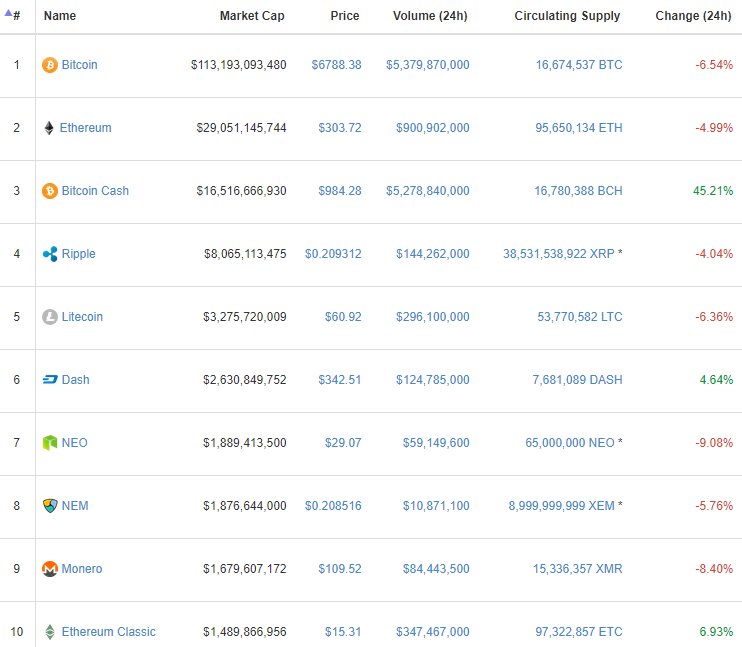Click Bitcoin change -6.54%
Viewport: 742px width, 647px height.
pyautogui.click(x=714, y=65)
